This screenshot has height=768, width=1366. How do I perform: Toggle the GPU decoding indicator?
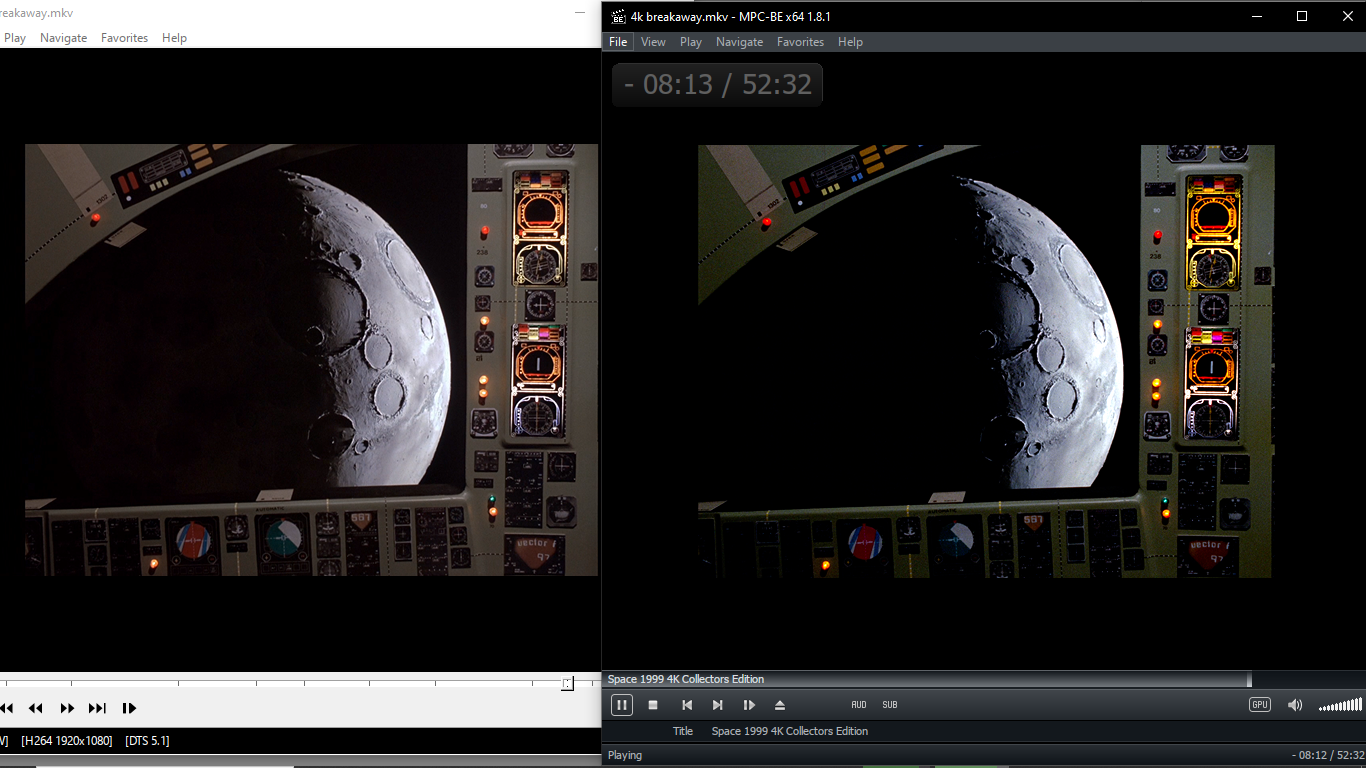point(1260,705)
